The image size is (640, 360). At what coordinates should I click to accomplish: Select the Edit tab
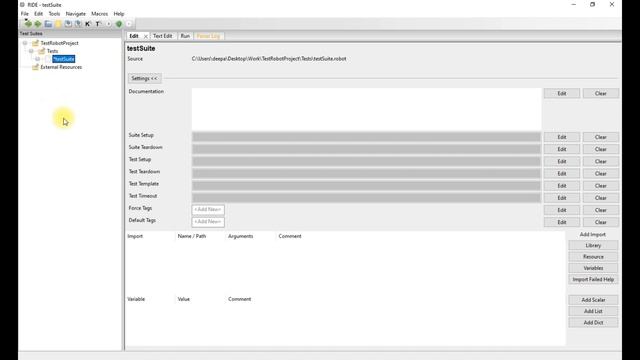tap(134, 36)
